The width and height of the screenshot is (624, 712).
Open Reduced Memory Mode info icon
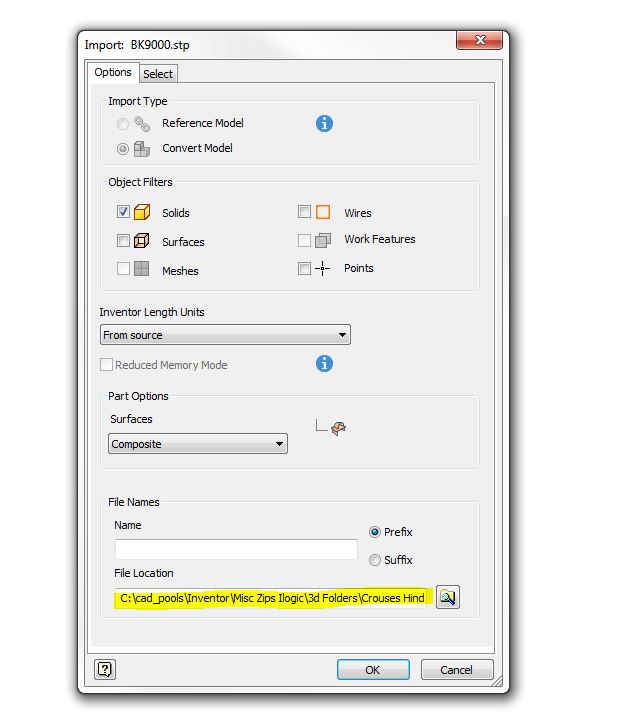[324, 363]
